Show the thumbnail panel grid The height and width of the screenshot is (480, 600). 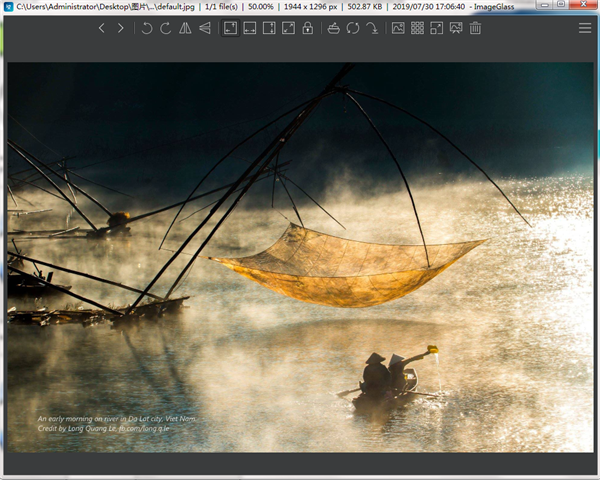(x=417, y=28)
